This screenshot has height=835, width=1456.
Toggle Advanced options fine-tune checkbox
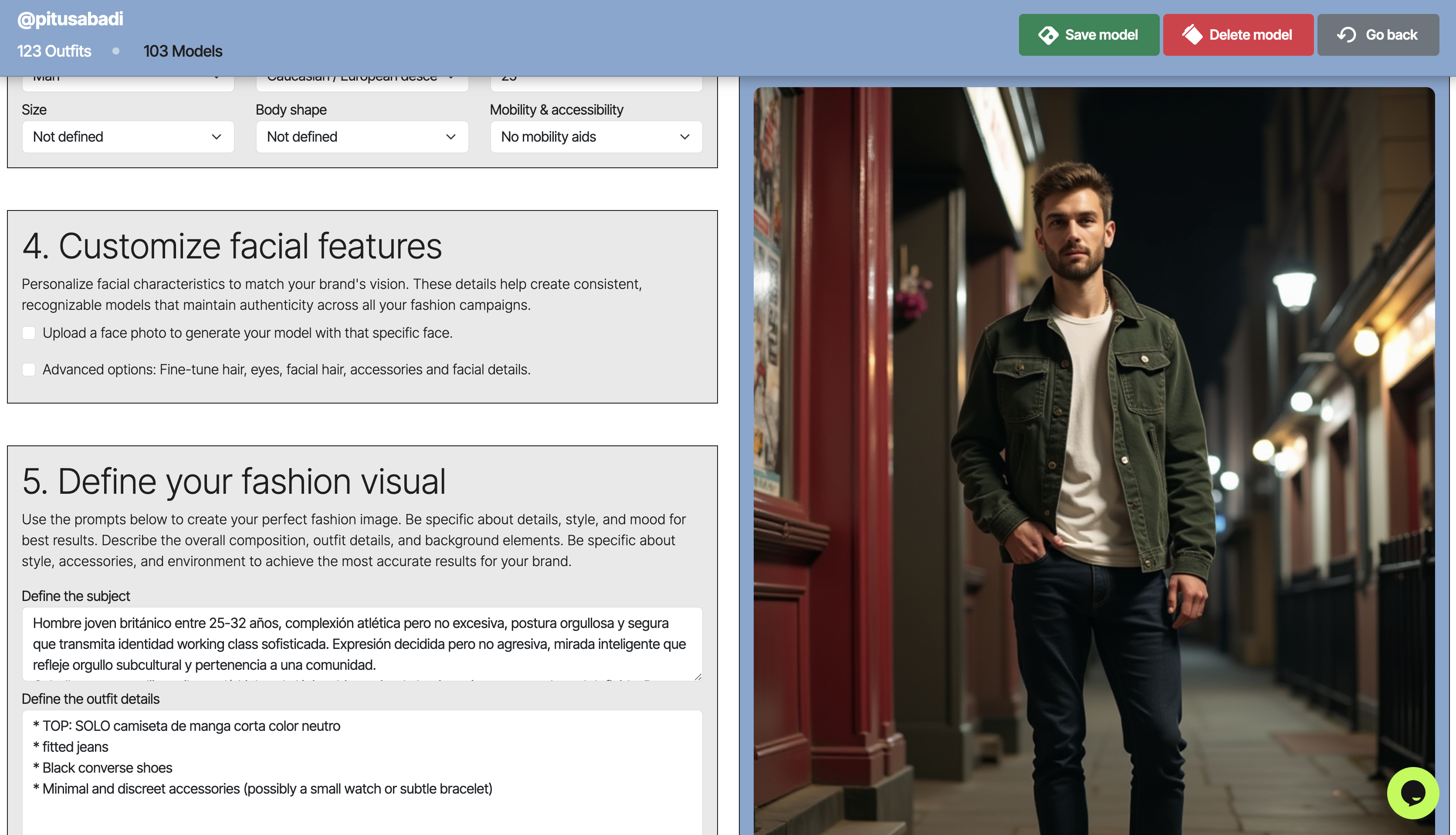point(29,370)
